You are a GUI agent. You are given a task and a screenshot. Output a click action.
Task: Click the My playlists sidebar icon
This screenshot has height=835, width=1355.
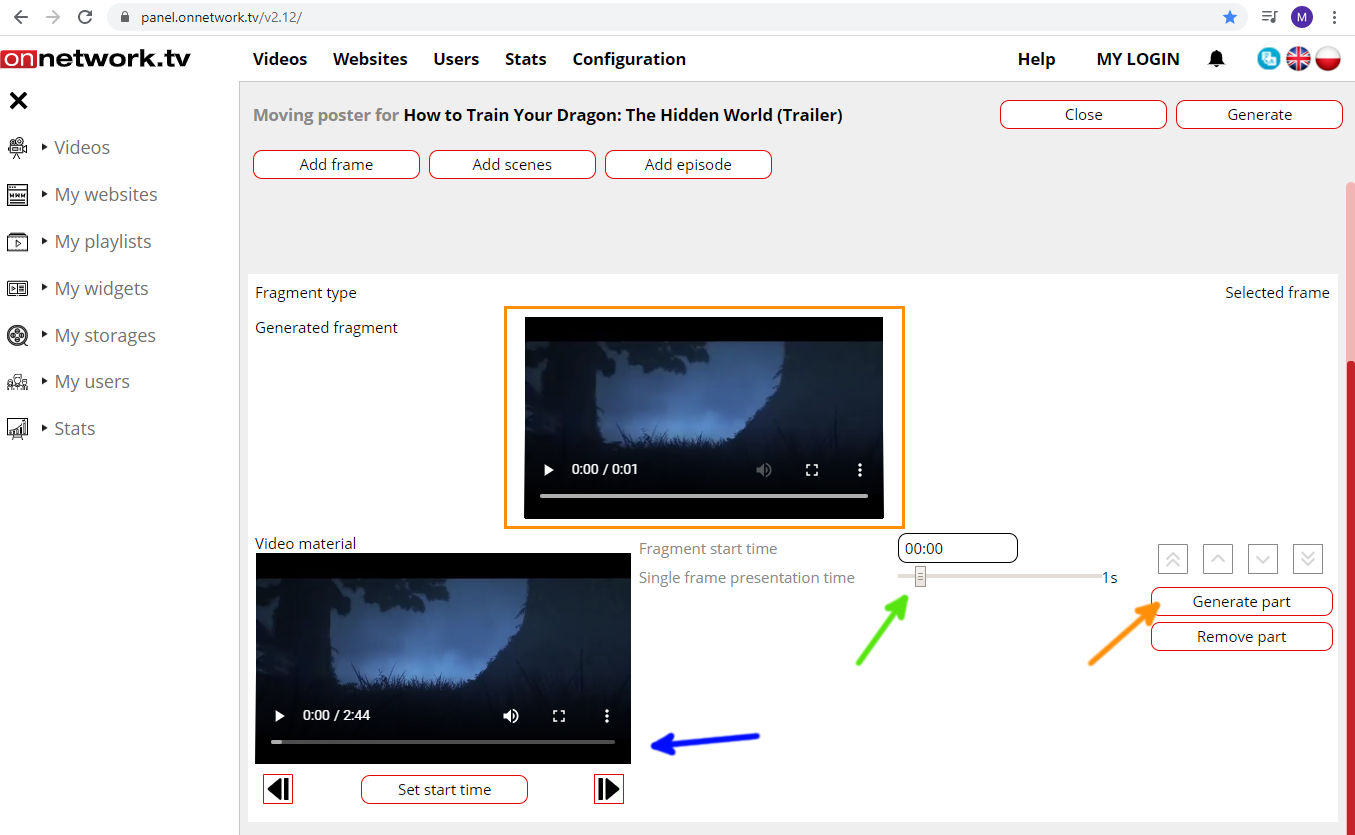click(17, 242)
